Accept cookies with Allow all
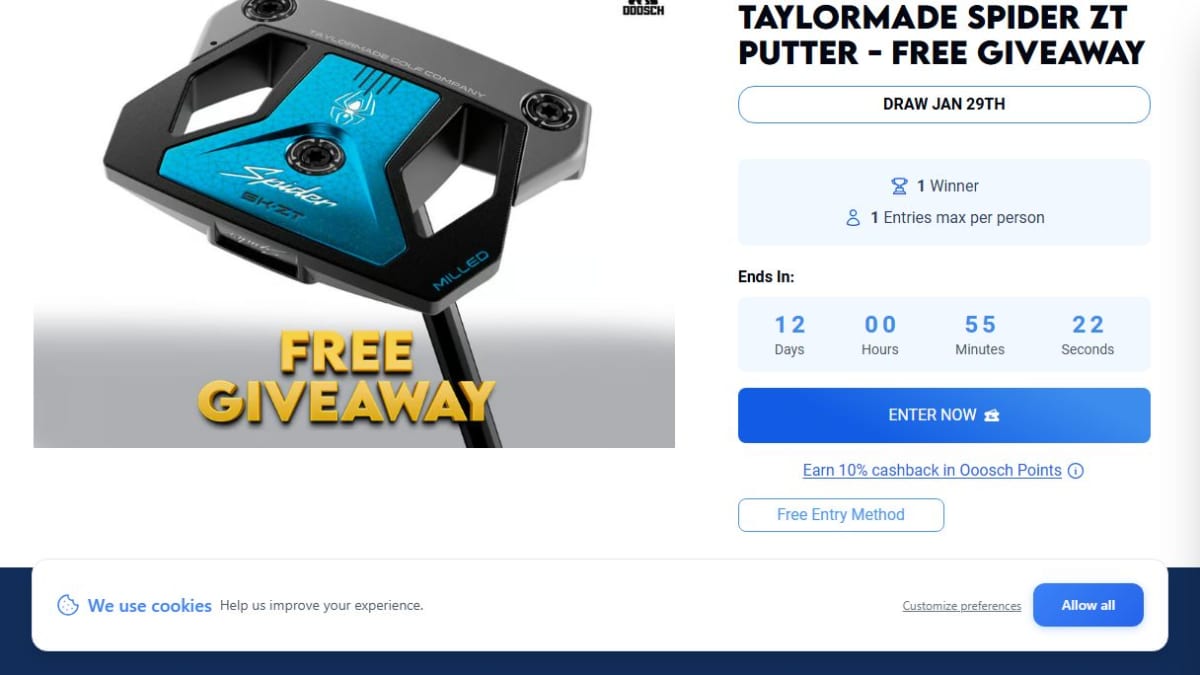Image resolution: width=1200 pixels, height=675 pixels. click(x=1088, y=605)
